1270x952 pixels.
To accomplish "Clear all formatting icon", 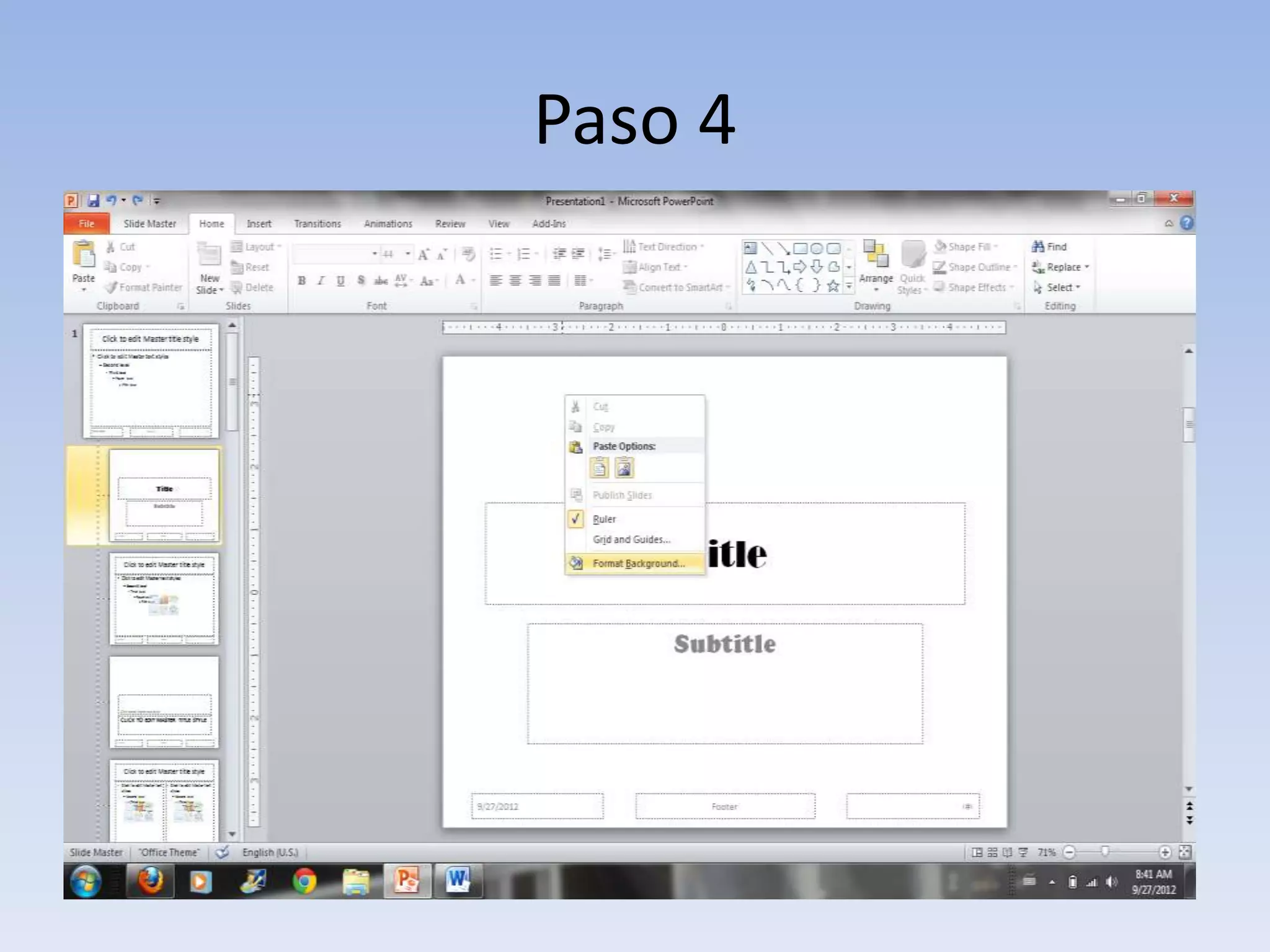I will (469, 253).
